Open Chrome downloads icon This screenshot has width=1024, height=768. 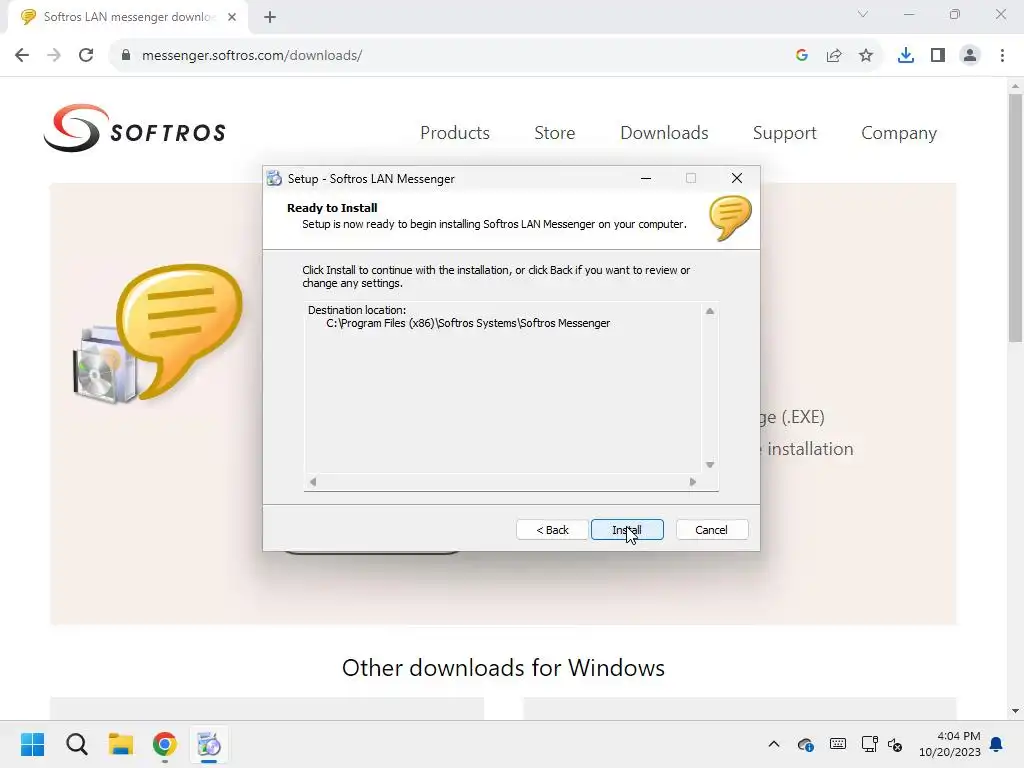click(906, 56)
